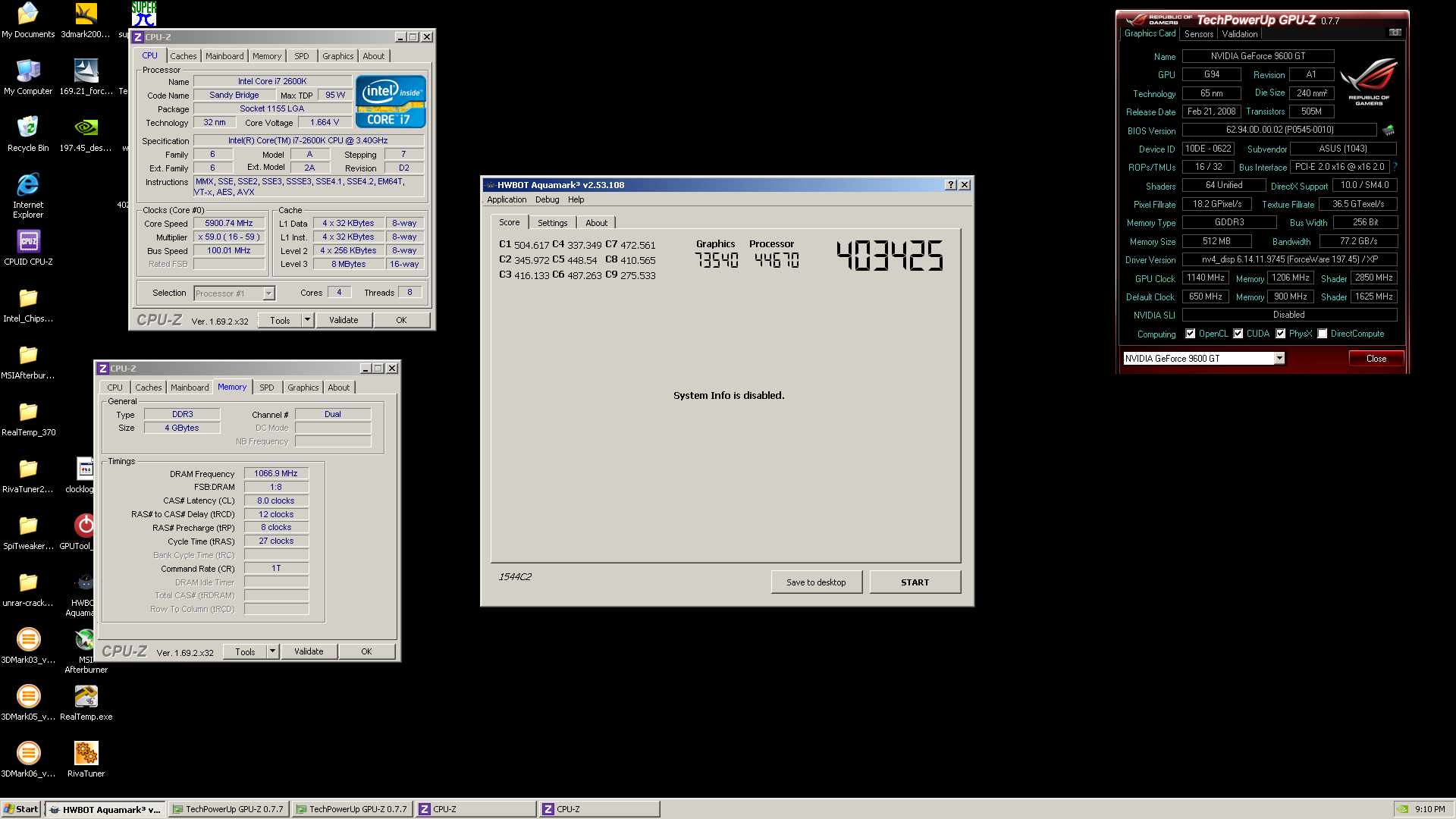Click GPU-Z screenshot camera icon
Viewport: 1456px width, 819px height.
1395,33
